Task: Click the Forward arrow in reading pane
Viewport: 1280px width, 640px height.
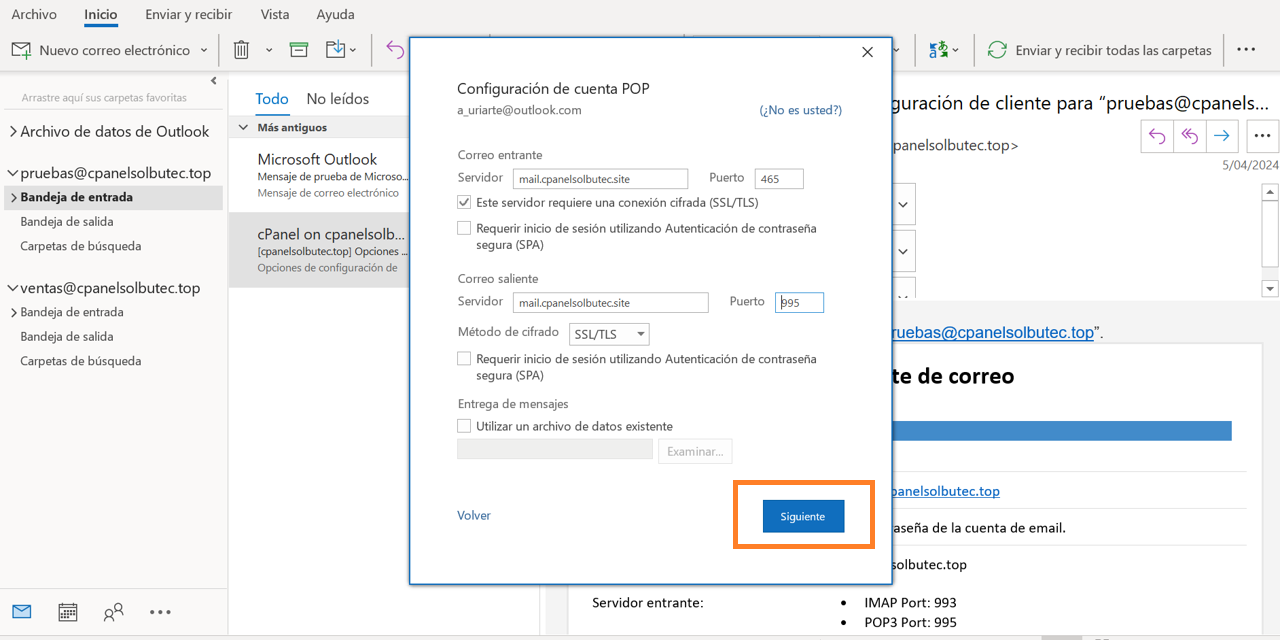Action: (x=1221, y=136)
